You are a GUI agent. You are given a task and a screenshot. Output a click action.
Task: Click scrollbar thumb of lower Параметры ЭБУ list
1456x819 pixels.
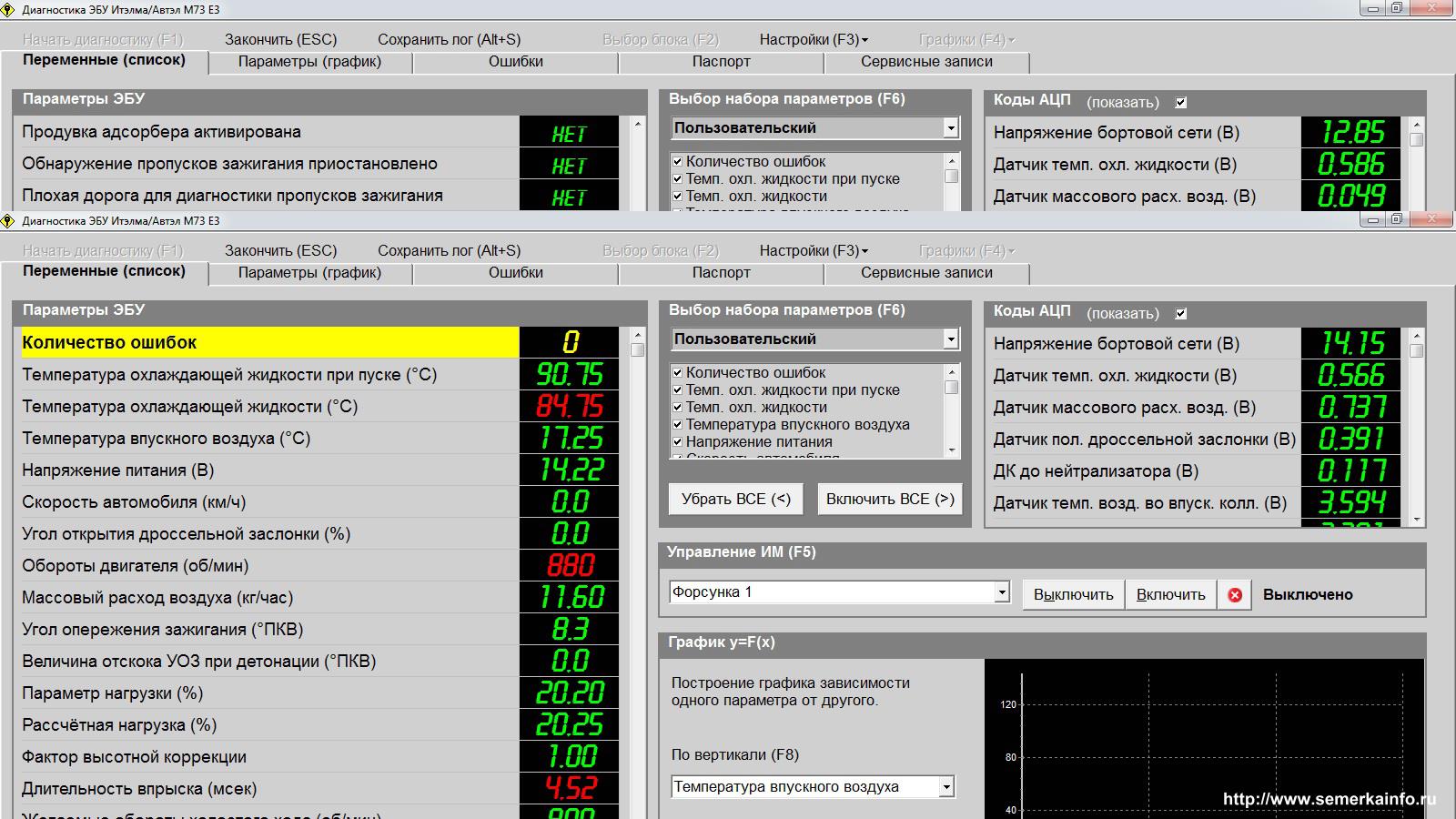(637, 350)
